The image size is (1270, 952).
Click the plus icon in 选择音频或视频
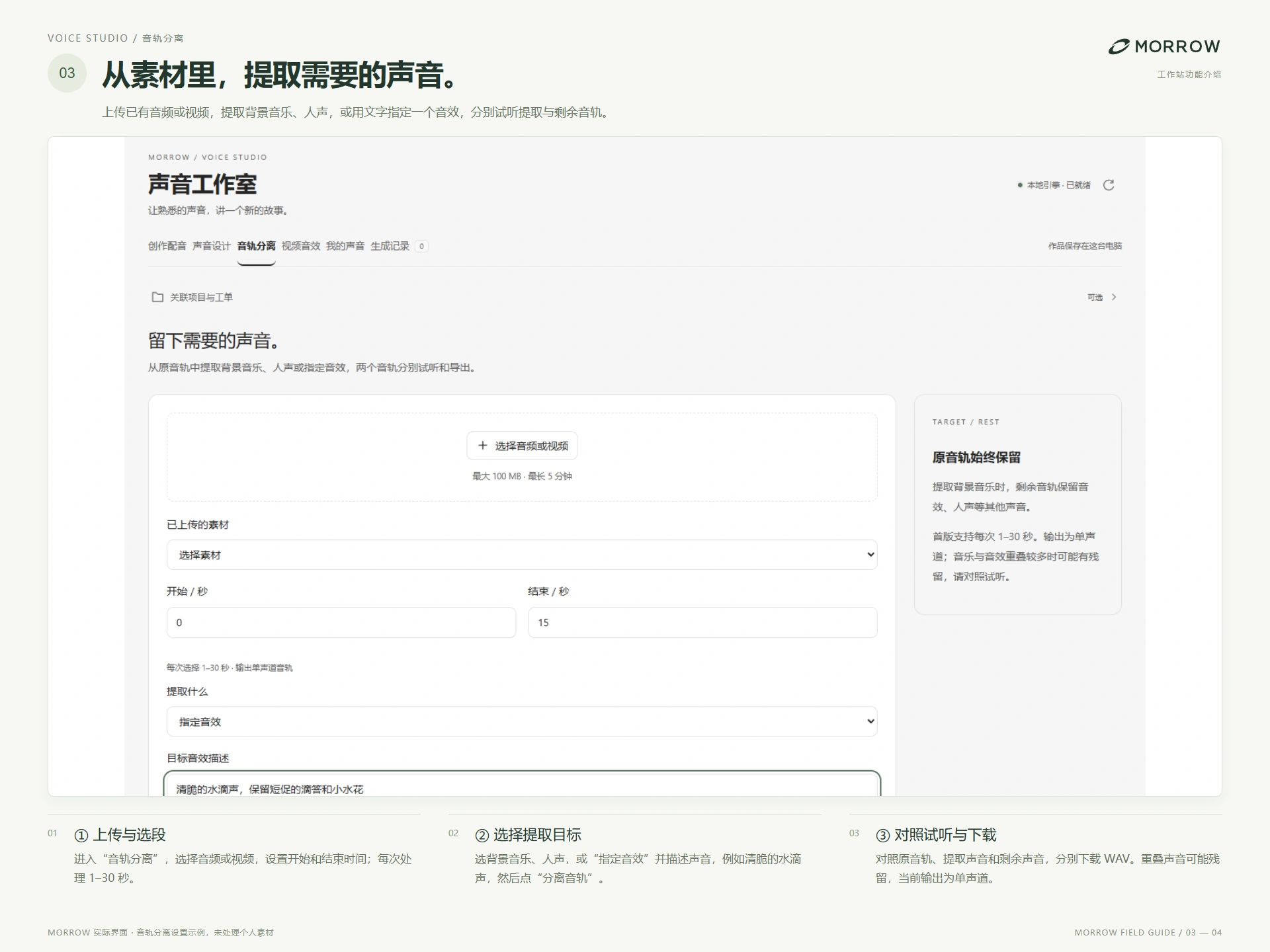[x=483, y=446]
